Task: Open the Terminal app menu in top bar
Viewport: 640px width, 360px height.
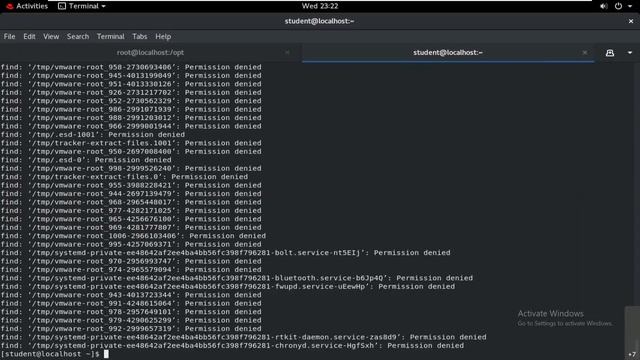Action: [82, 6]
